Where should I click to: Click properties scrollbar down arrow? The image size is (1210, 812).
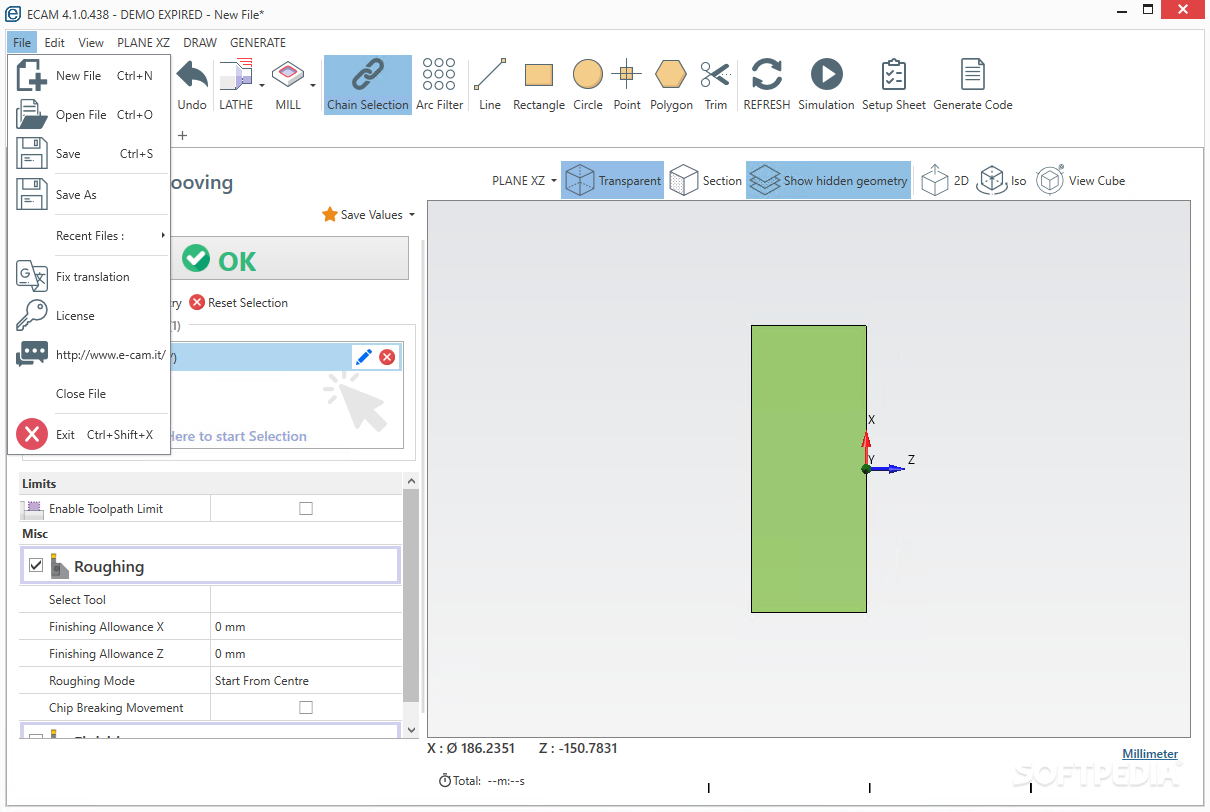[x=411, y=732]
